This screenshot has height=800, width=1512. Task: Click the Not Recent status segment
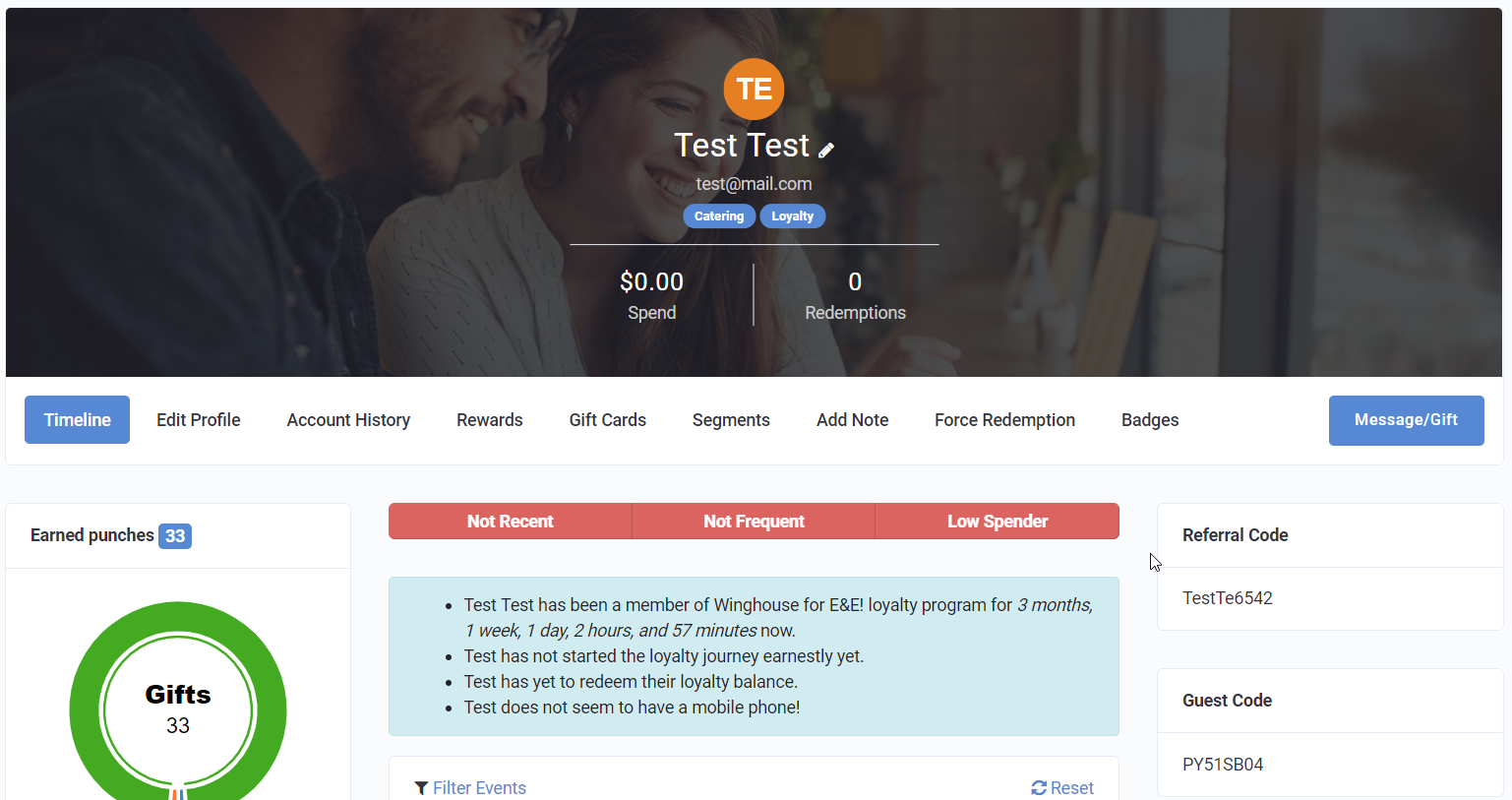(x=510, y=522)
